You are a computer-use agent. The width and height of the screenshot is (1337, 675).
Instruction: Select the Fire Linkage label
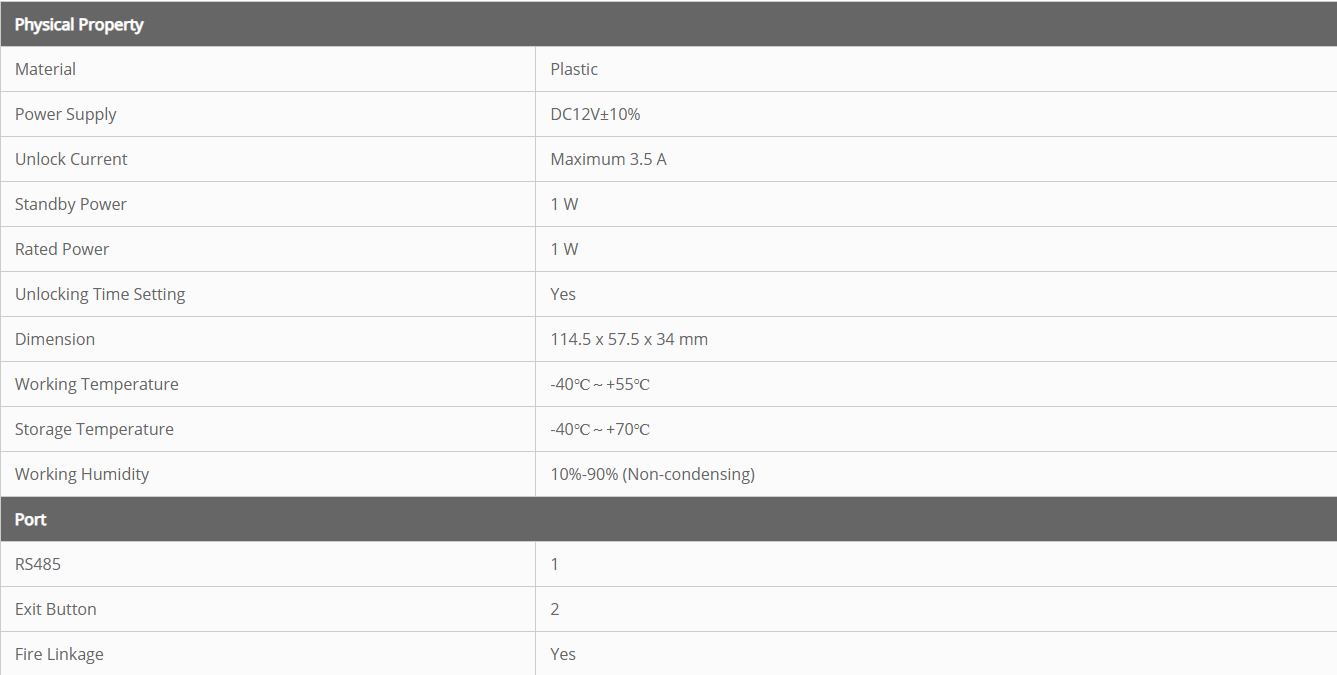[x=59, y=654]
